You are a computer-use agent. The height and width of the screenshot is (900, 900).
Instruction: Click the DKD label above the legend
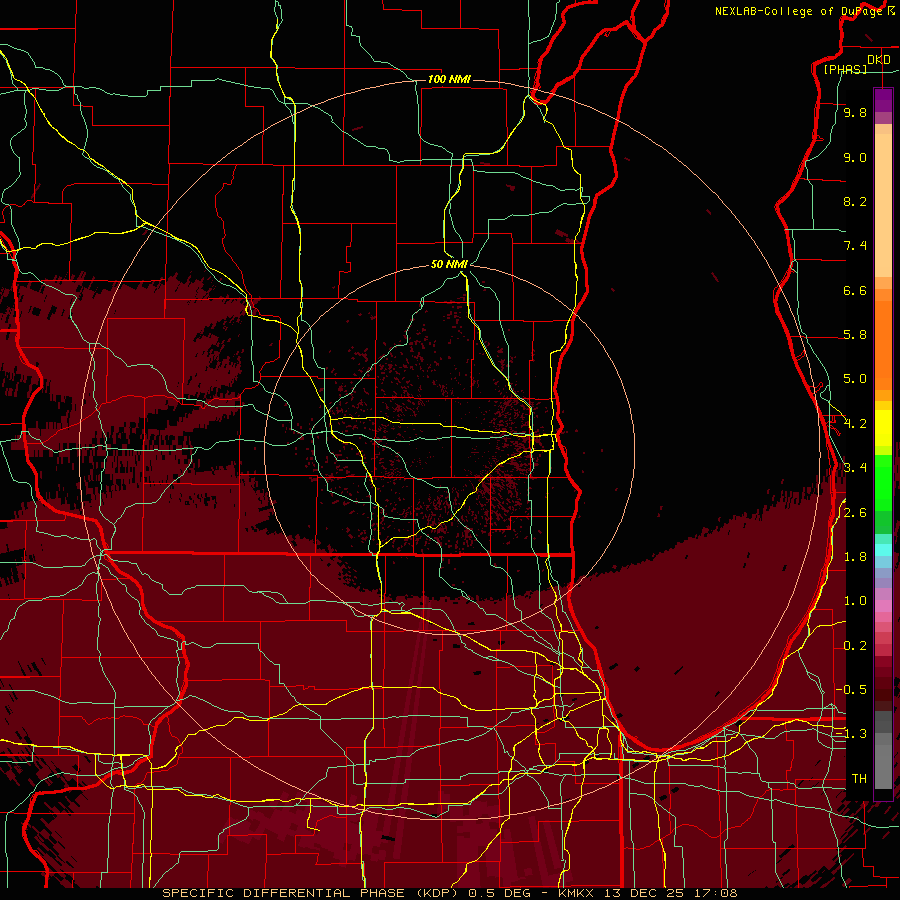[x=879, y=60]
